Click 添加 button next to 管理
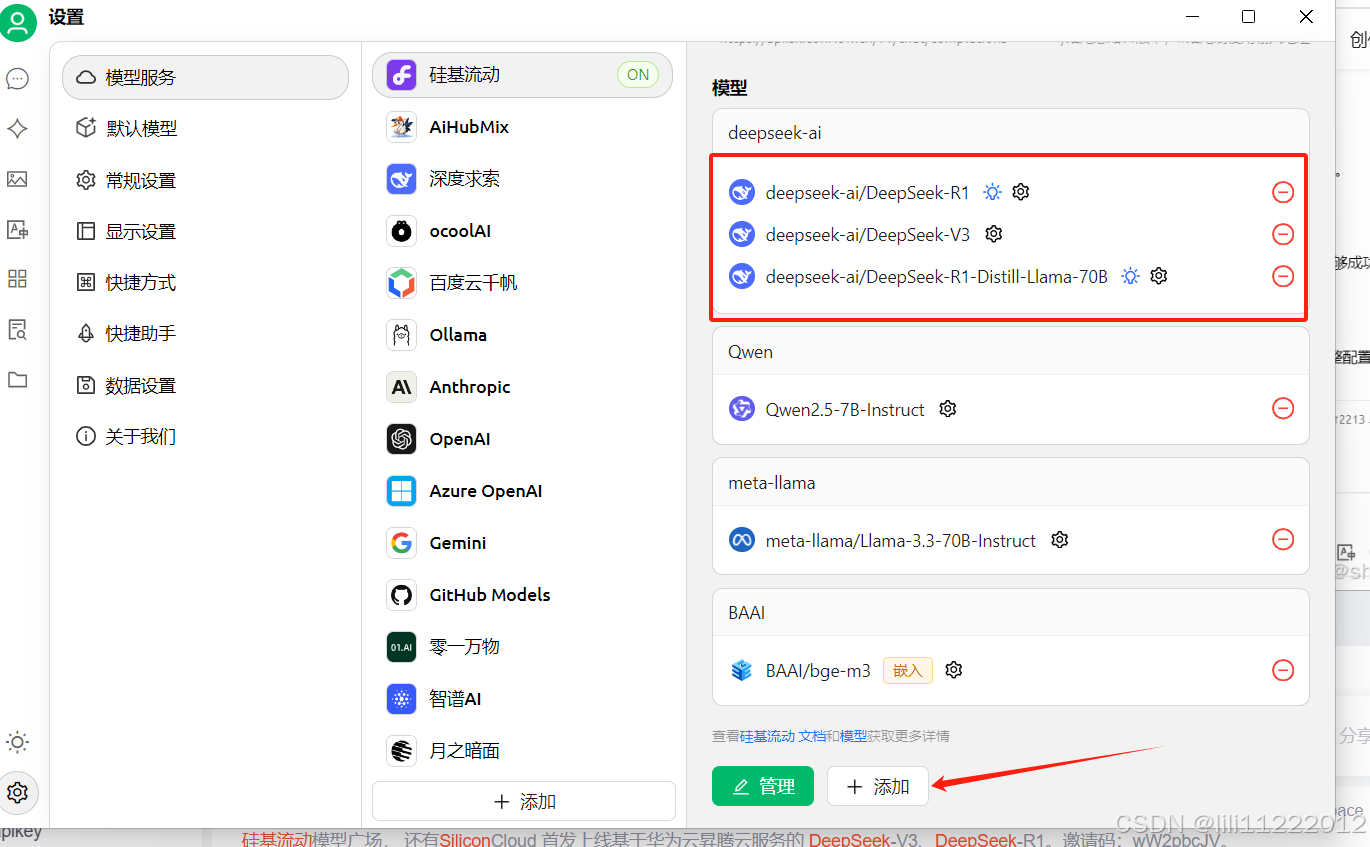The height and width of the screenshot is (847, 1370). [878, 787]
